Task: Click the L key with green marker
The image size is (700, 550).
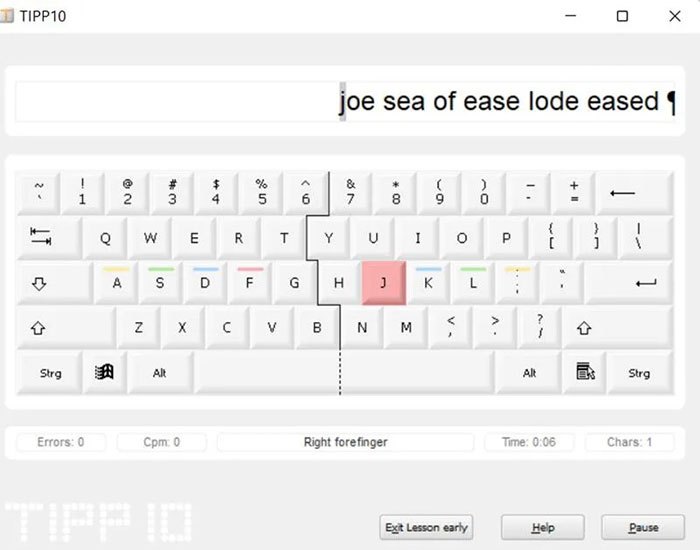Action: coord(473,283)
